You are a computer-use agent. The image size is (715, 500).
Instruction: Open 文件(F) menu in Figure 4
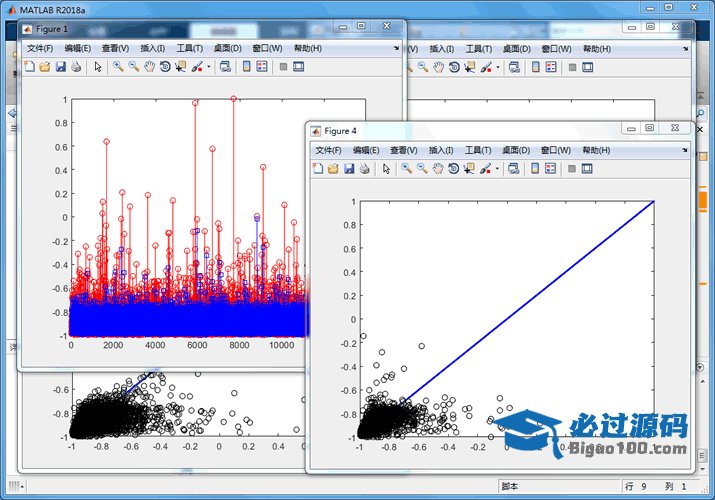[x=328, y=150]
